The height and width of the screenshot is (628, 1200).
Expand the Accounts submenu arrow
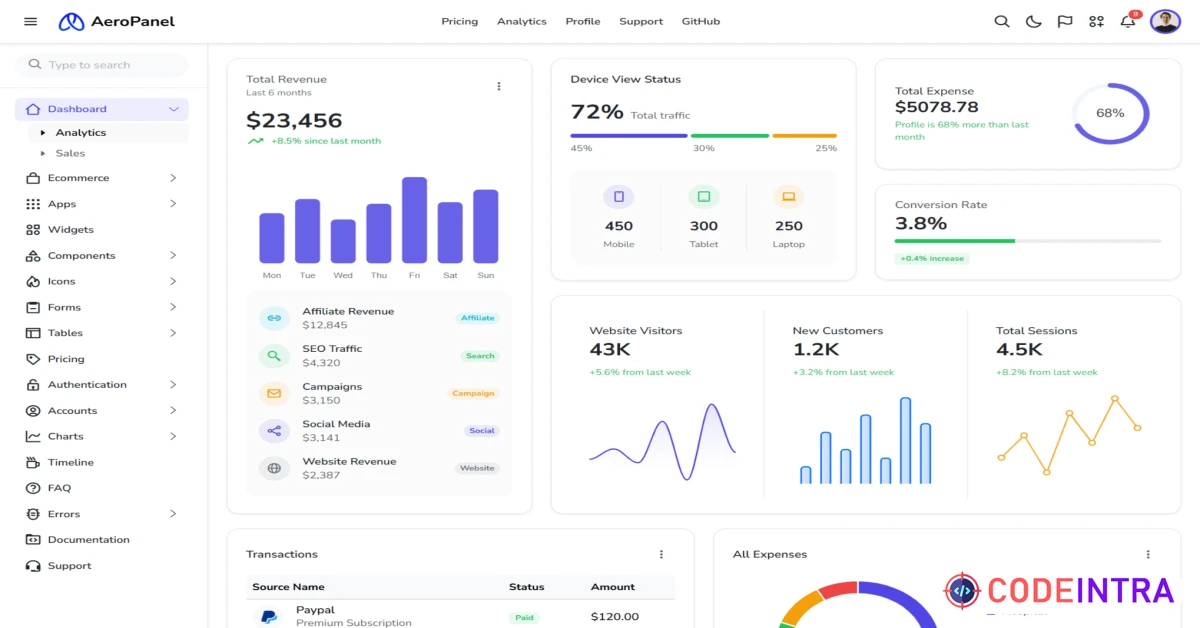pyautogui.click(x=173, y=411)
